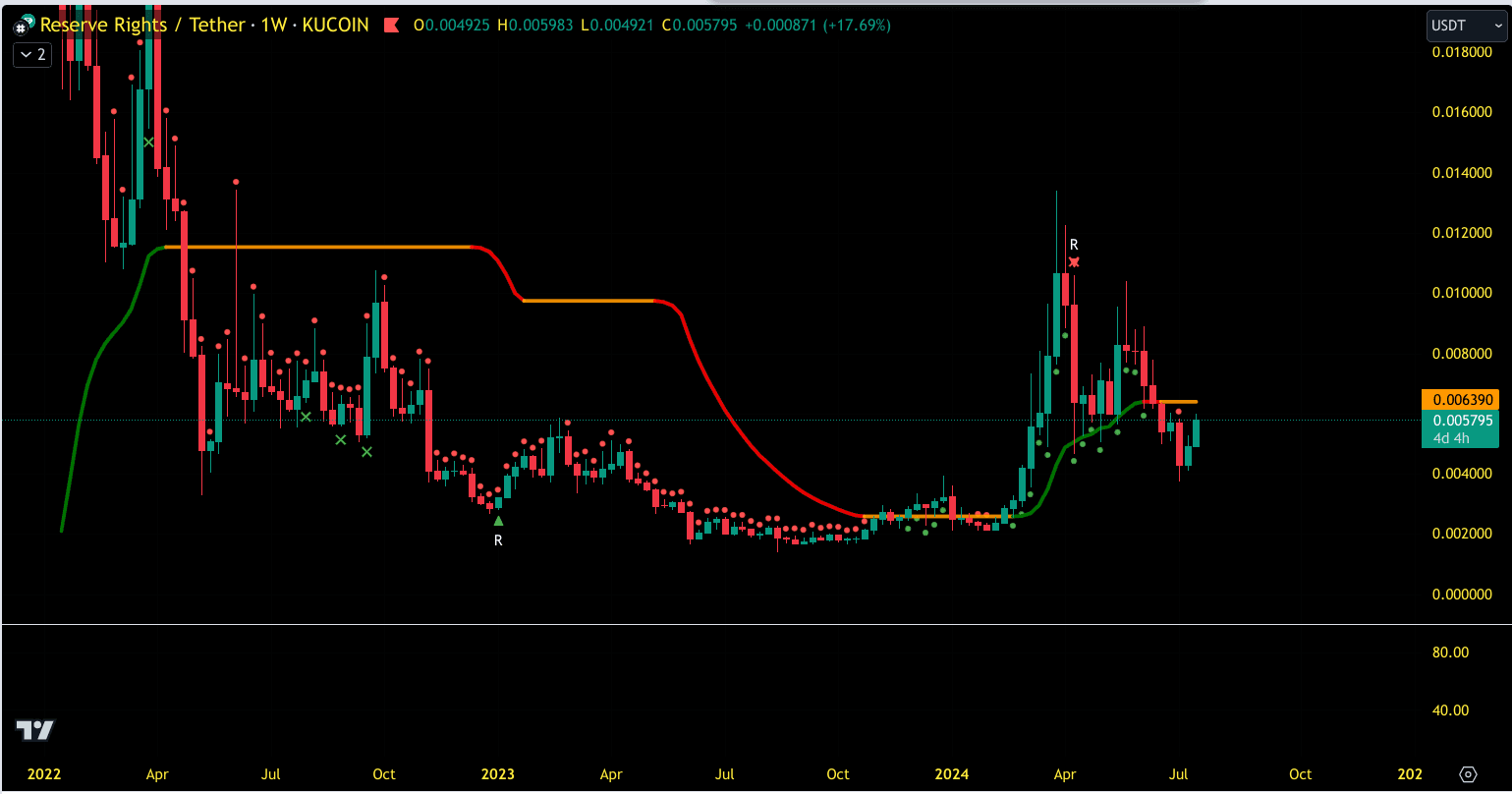Click the red X R marker near April 2024
Screen dimensions: 1512x794
pos(1074,262)
